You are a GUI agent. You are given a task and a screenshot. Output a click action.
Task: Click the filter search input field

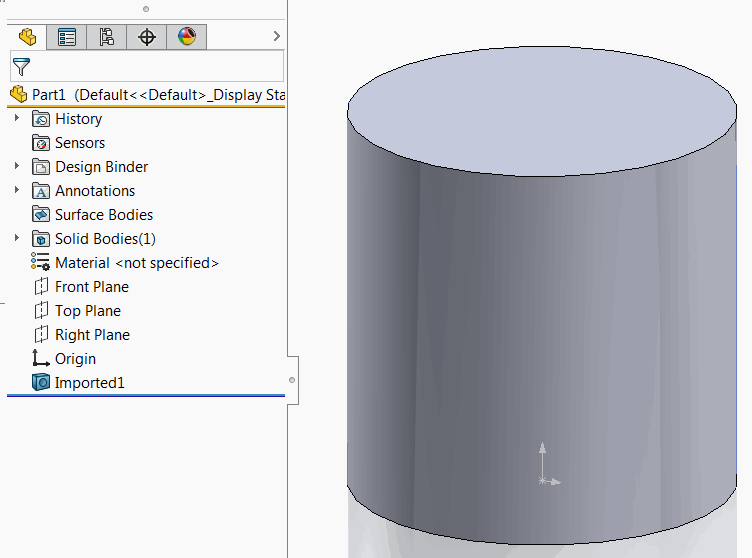pos(147,67)
